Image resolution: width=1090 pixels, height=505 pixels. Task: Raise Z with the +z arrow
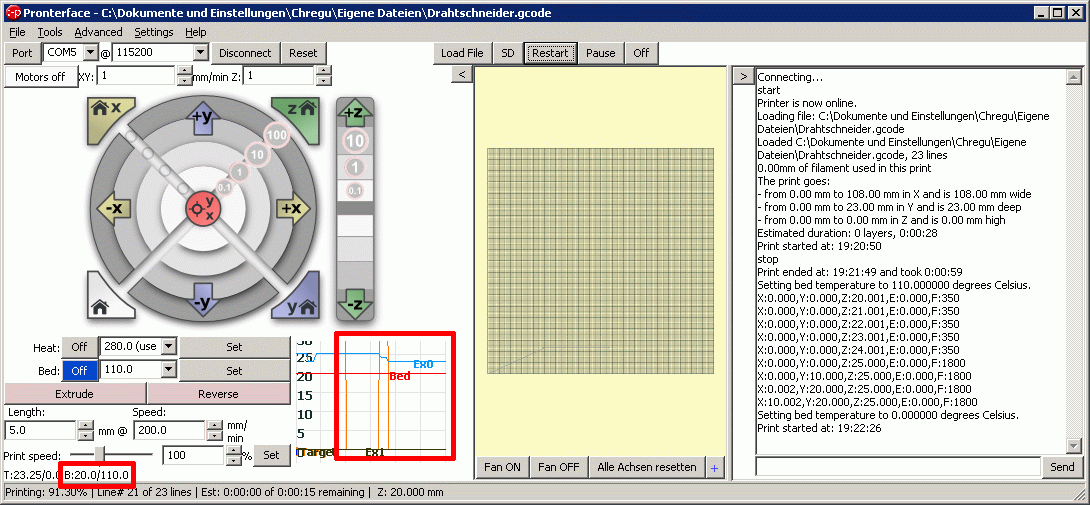[x=355, y=113]
